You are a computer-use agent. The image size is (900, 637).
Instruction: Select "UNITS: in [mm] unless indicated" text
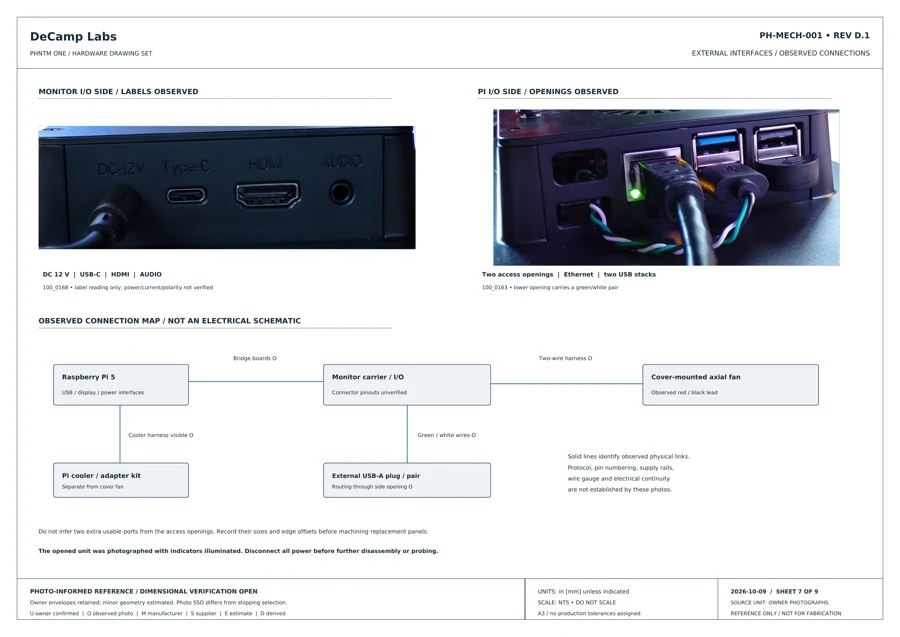pyautogui.click(x=583, y=591)
